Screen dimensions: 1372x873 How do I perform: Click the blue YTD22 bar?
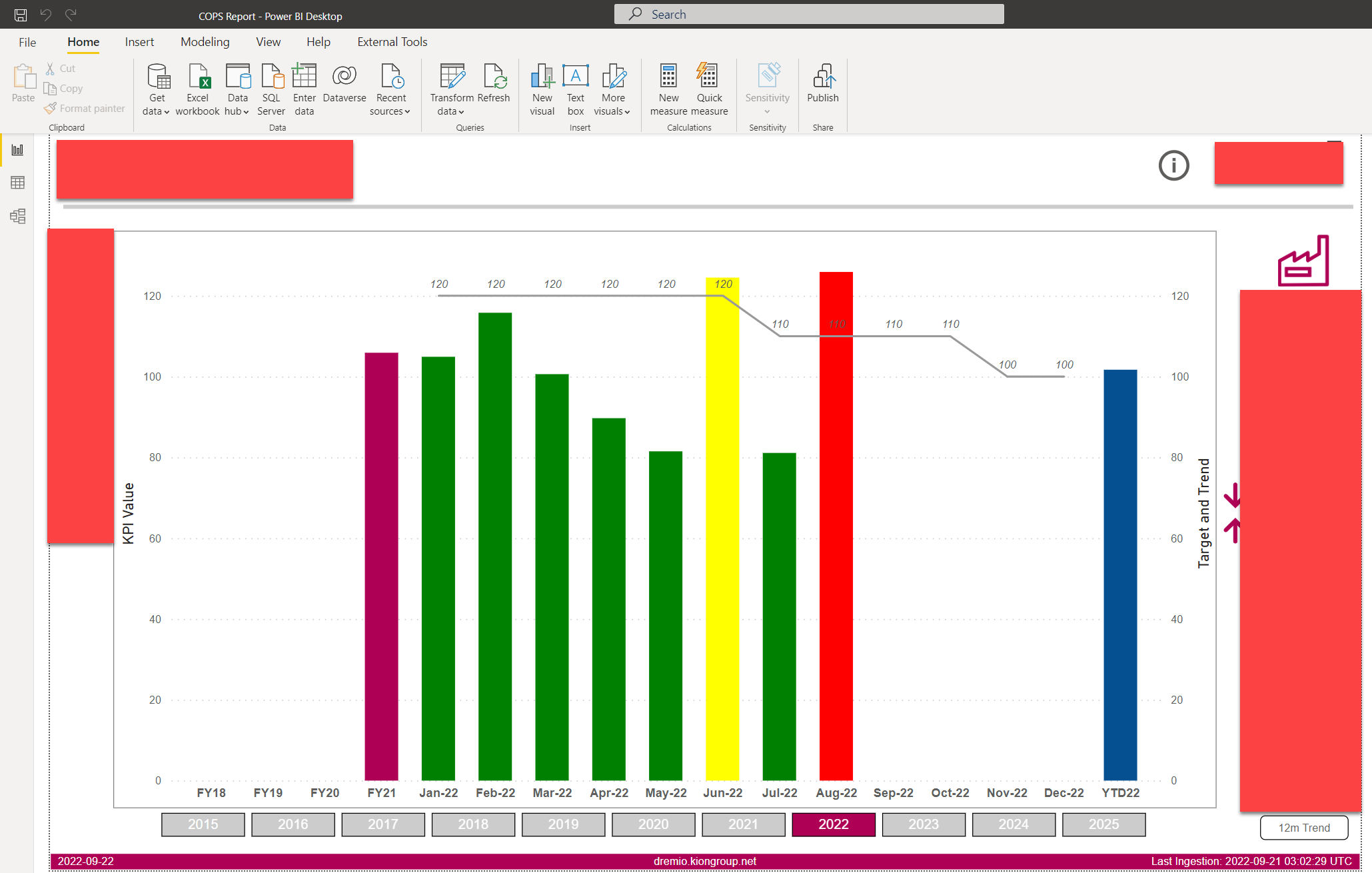(x=1121, y=575)
